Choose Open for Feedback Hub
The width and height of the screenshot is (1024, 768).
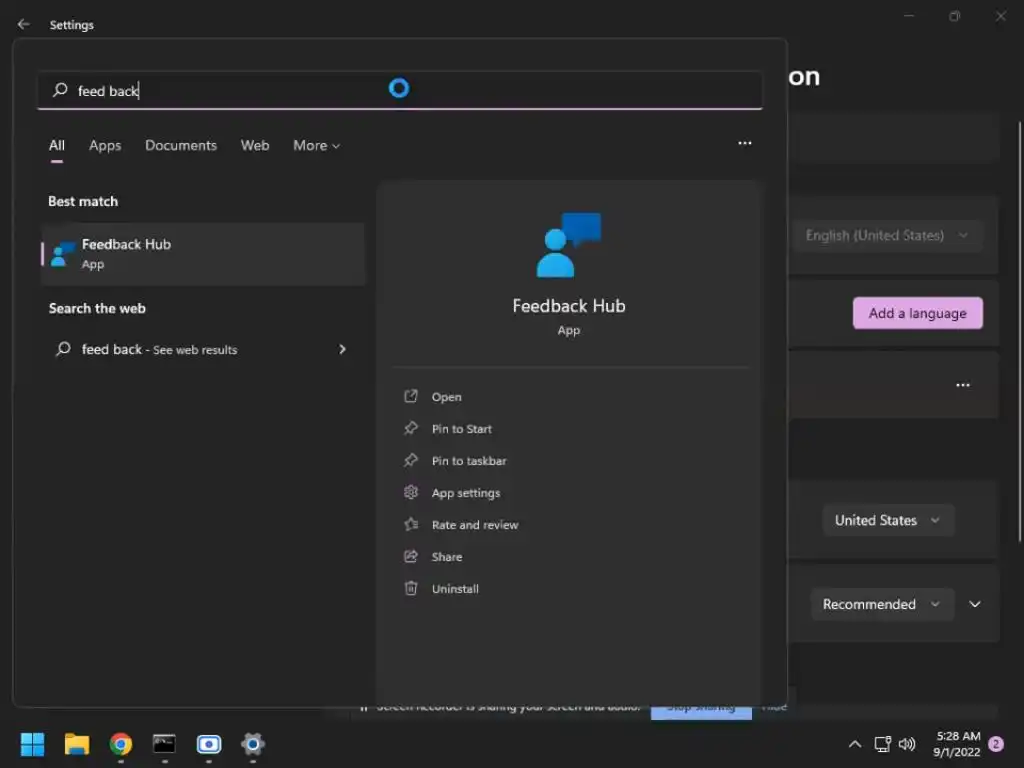point(446,397)
